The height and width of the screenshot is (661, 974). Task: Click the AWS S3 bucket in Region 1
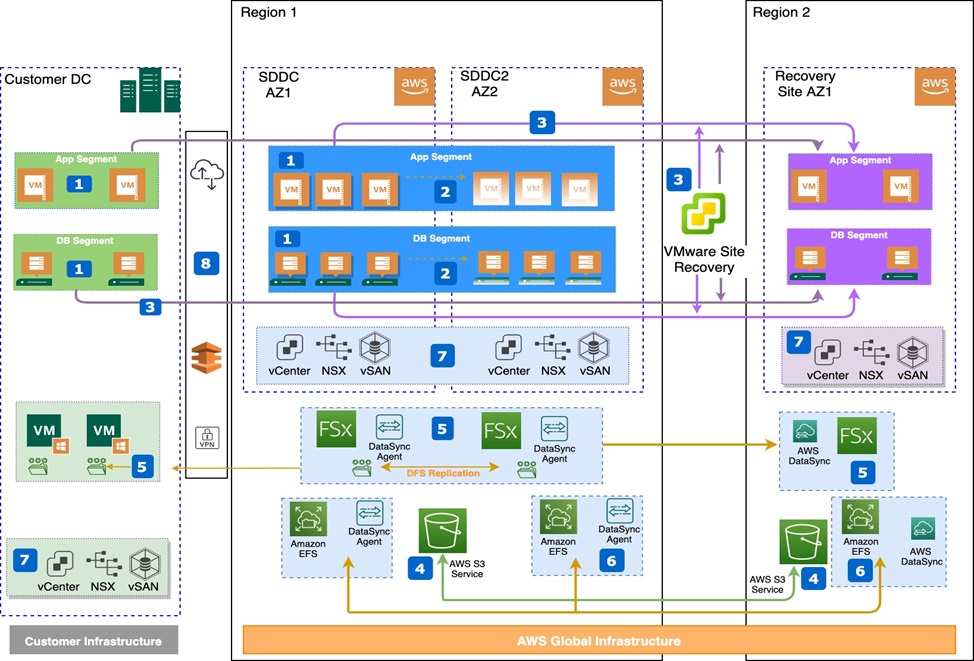[441, 531]
